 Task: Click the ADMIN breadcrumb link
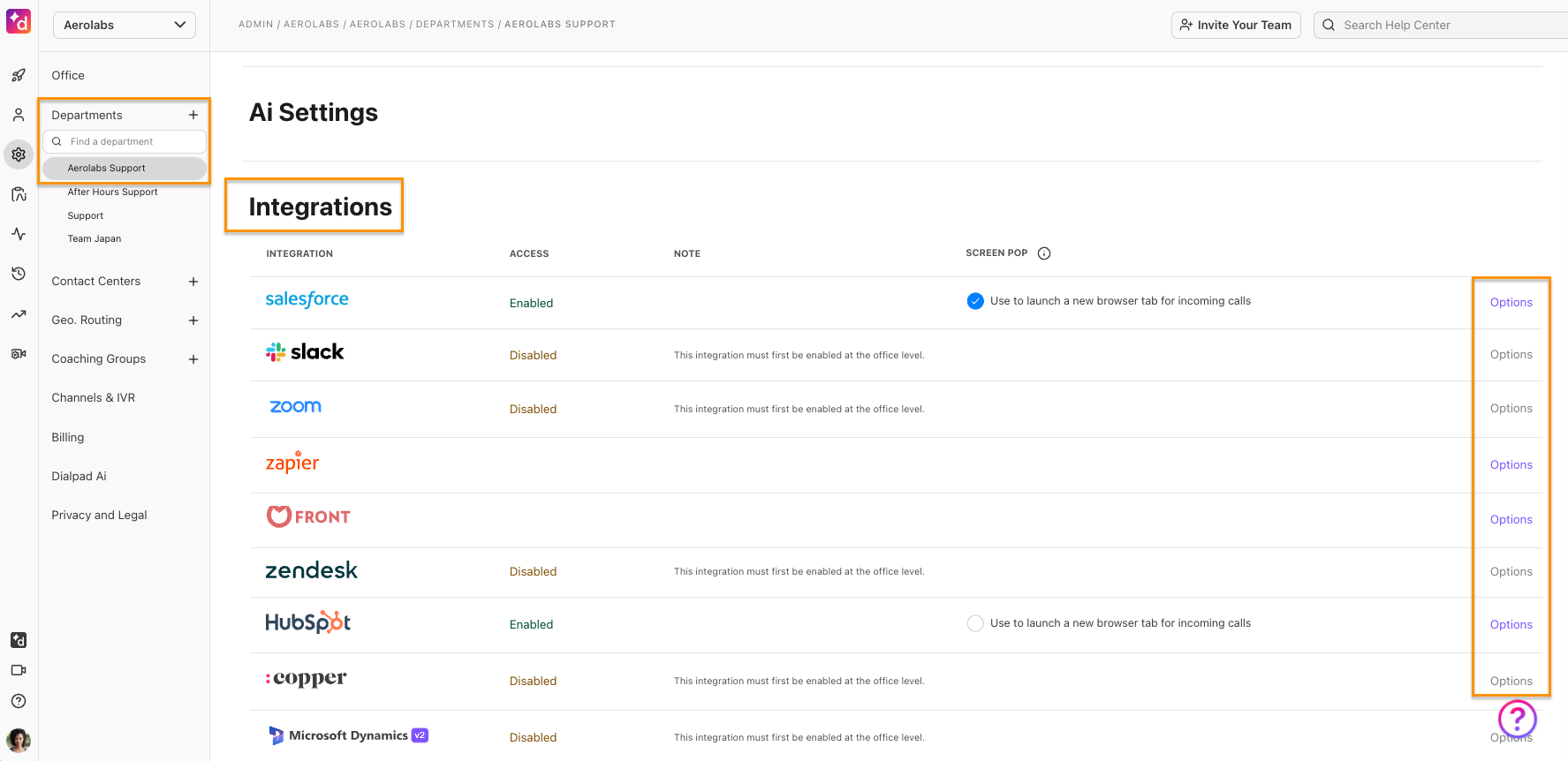coord(256,25)
